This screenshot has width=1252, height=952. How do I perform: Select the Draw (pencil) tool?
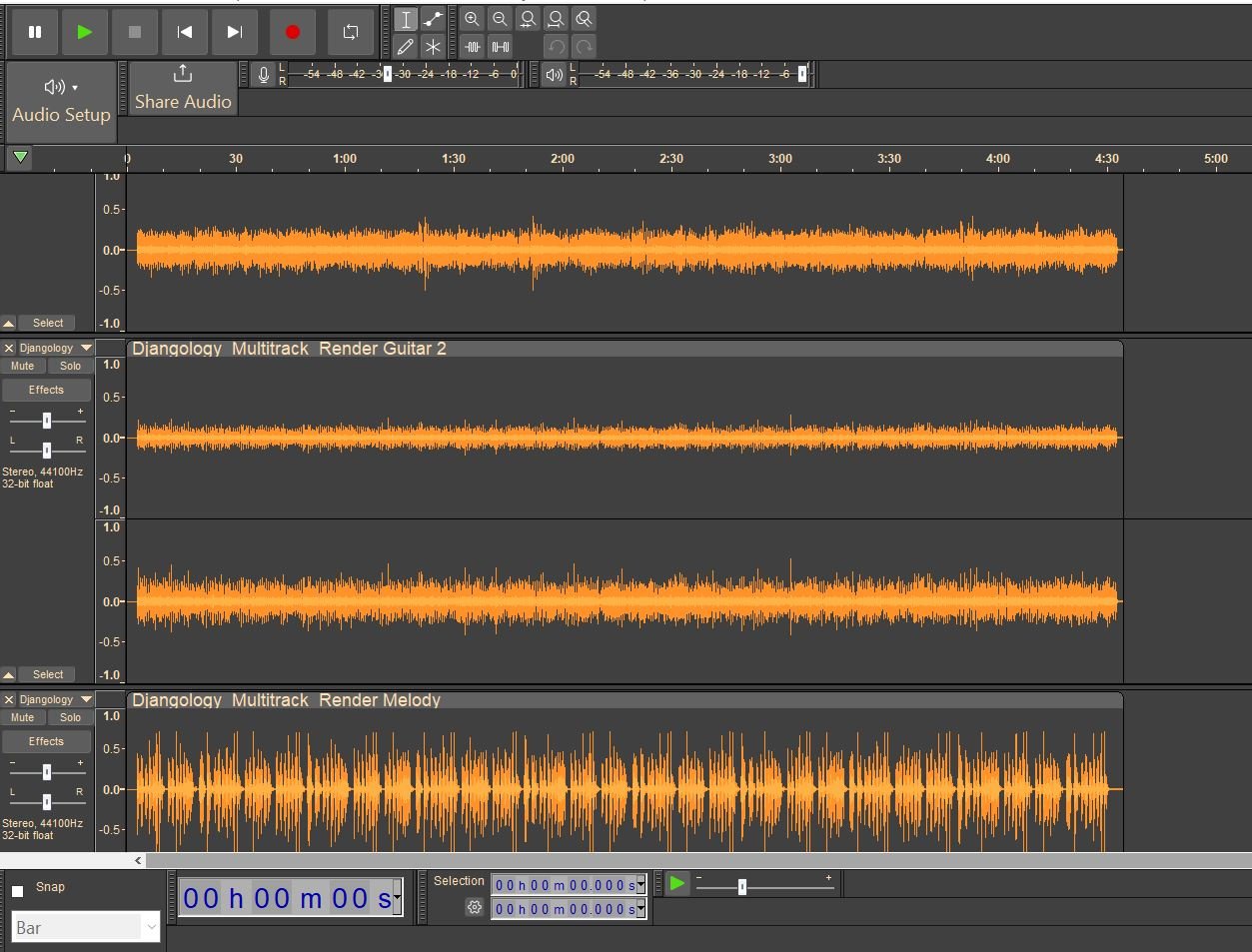tap(405, 46)
